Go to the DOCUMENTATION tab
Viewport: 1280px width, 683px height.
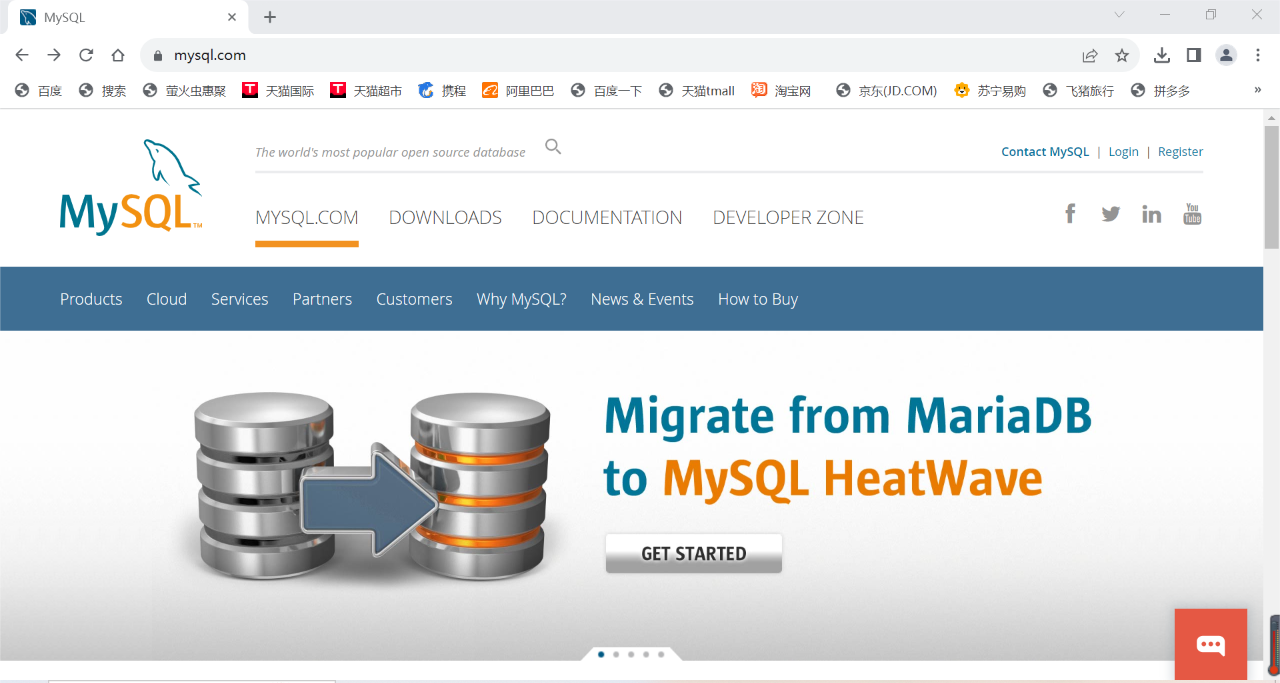point(607,218)
